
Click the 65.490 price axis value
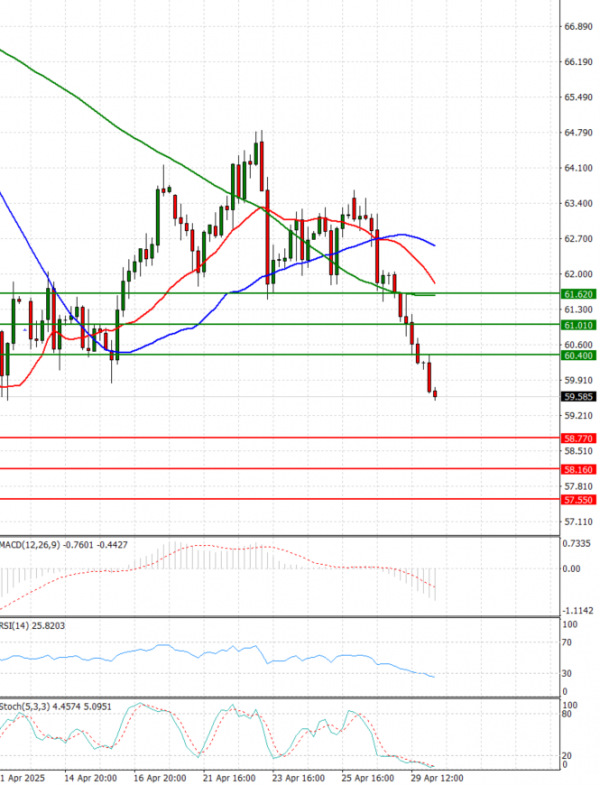578,97
